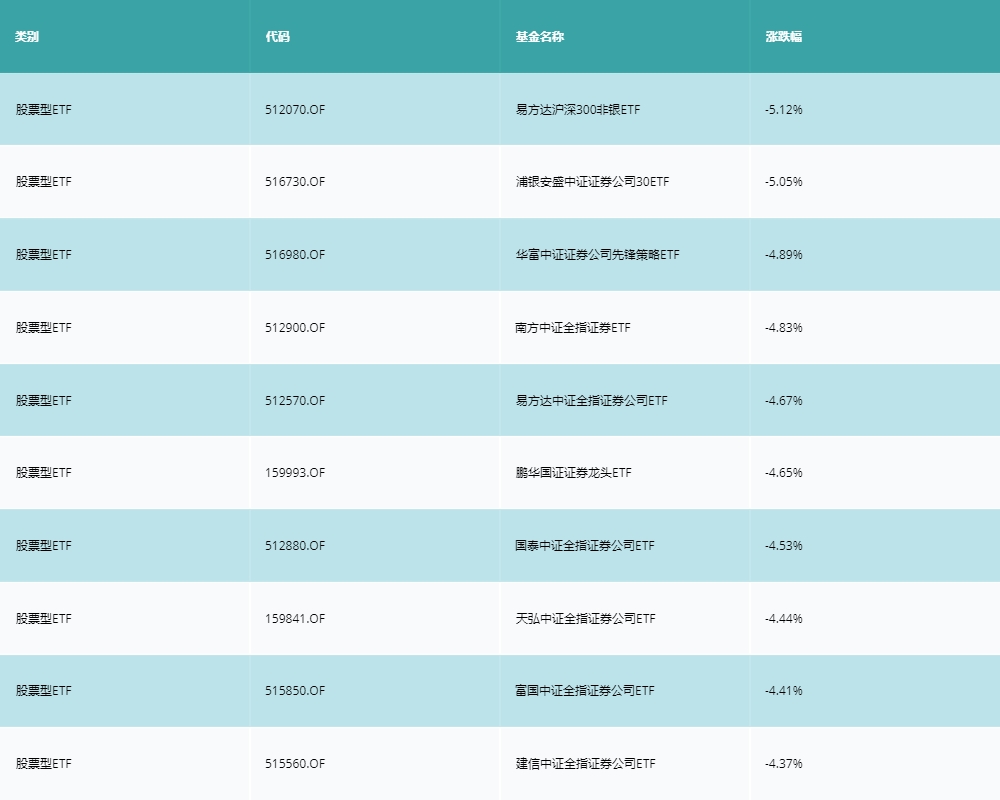Click the -4.37% change value
Image resolution: width=1000 pixels, height=800 pixels.
(784, 764)
